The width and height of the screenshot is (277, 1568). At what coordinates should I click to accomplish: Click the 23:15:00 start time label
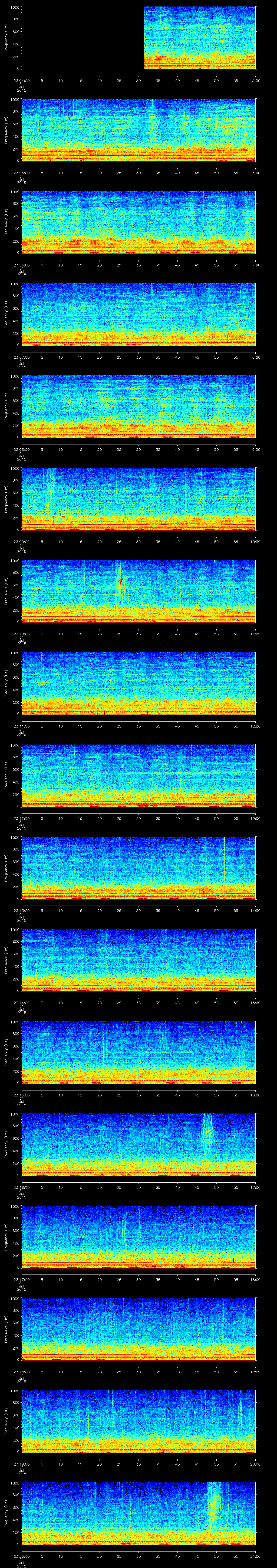point(22,1095)
